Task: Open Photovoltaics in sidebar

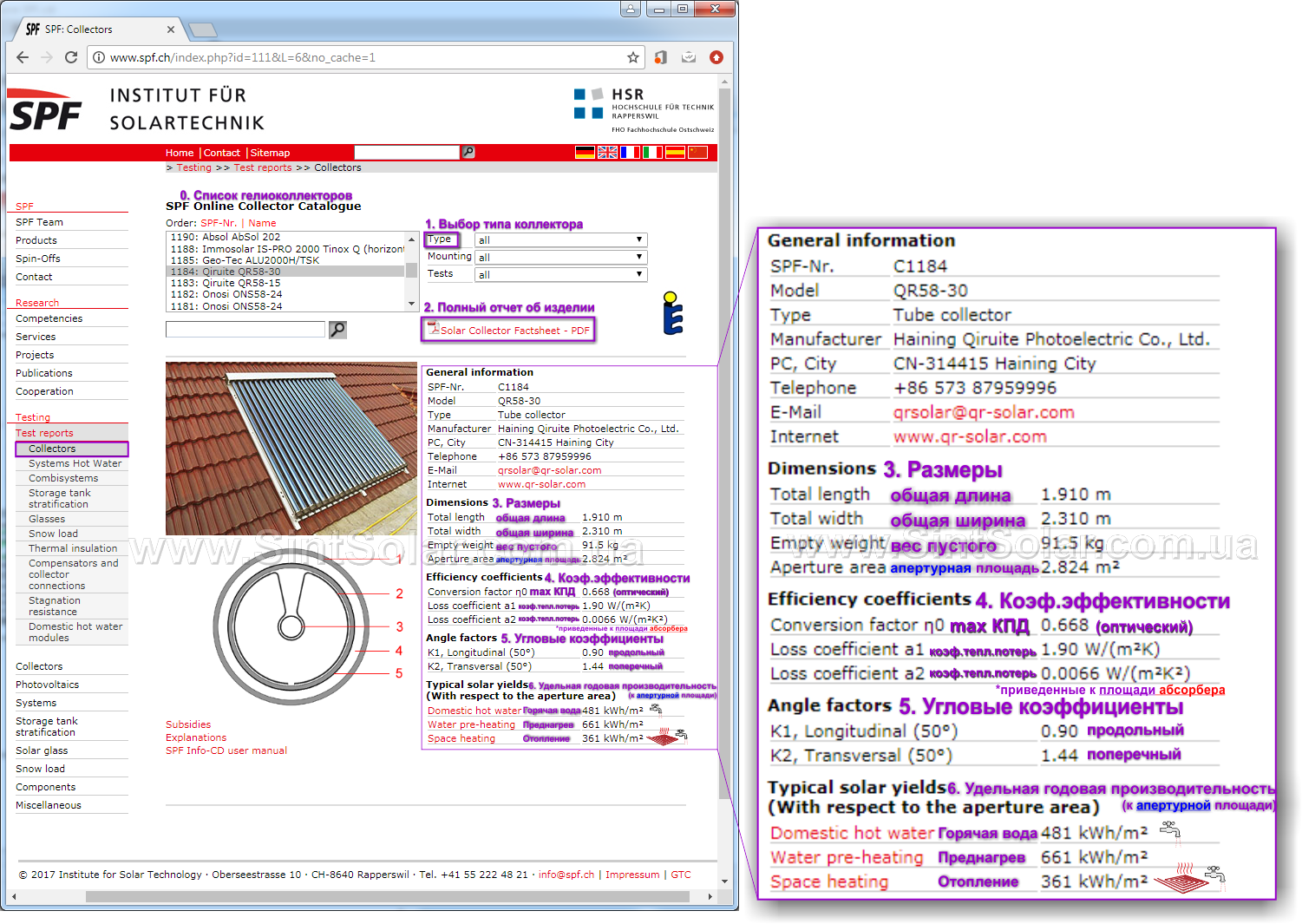Action: [x=47, y=685]
